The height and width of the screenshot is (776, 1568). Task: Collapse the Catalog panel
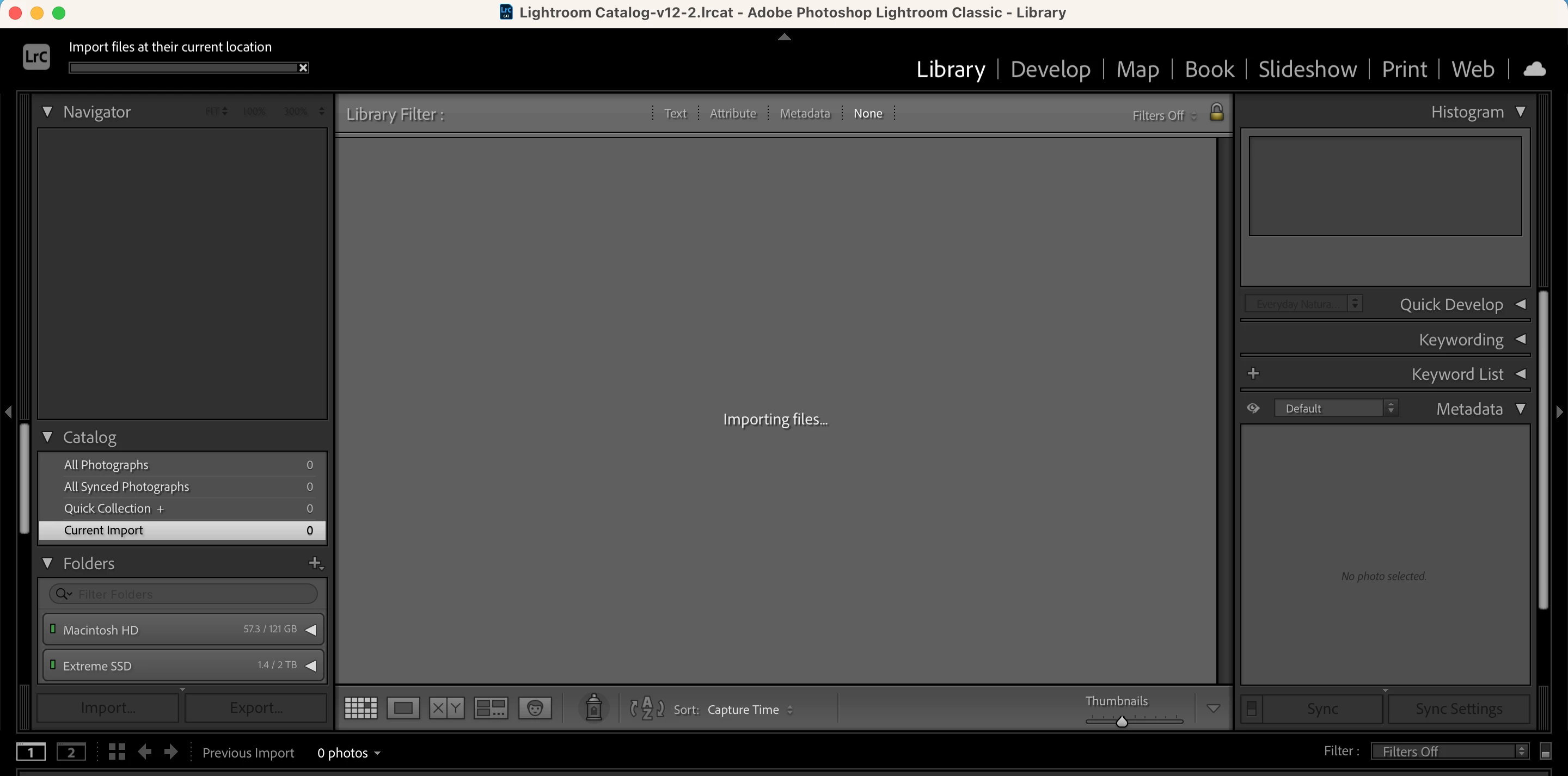click(47, 437)
